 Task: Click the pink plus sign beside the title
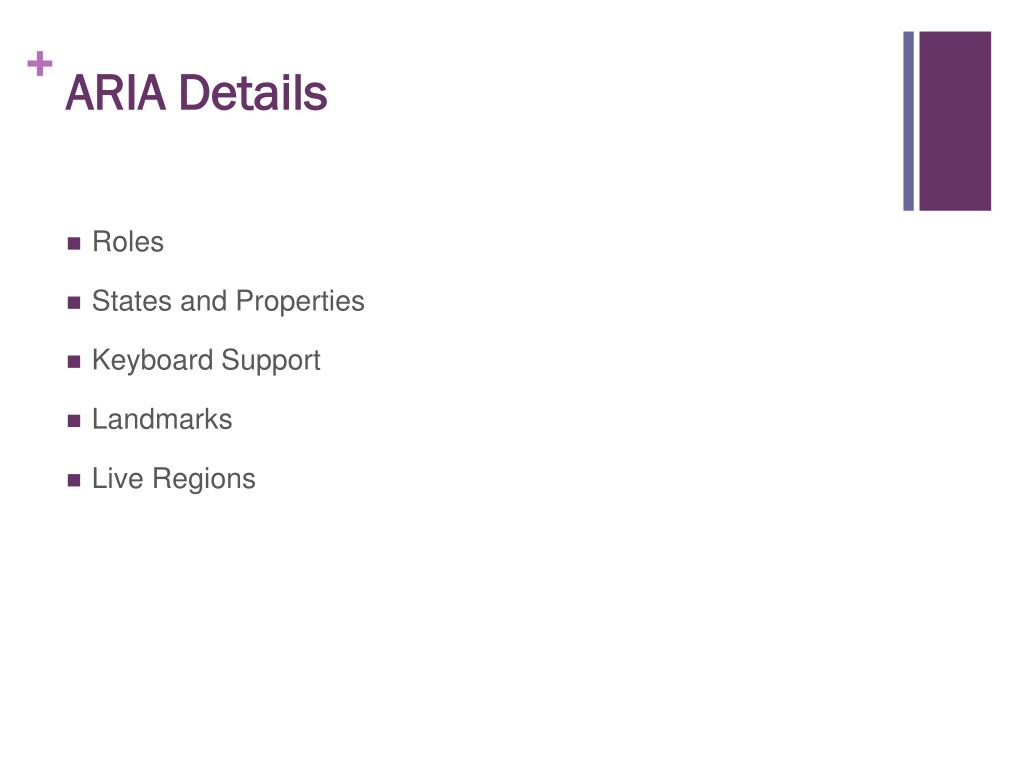[40, 64]
